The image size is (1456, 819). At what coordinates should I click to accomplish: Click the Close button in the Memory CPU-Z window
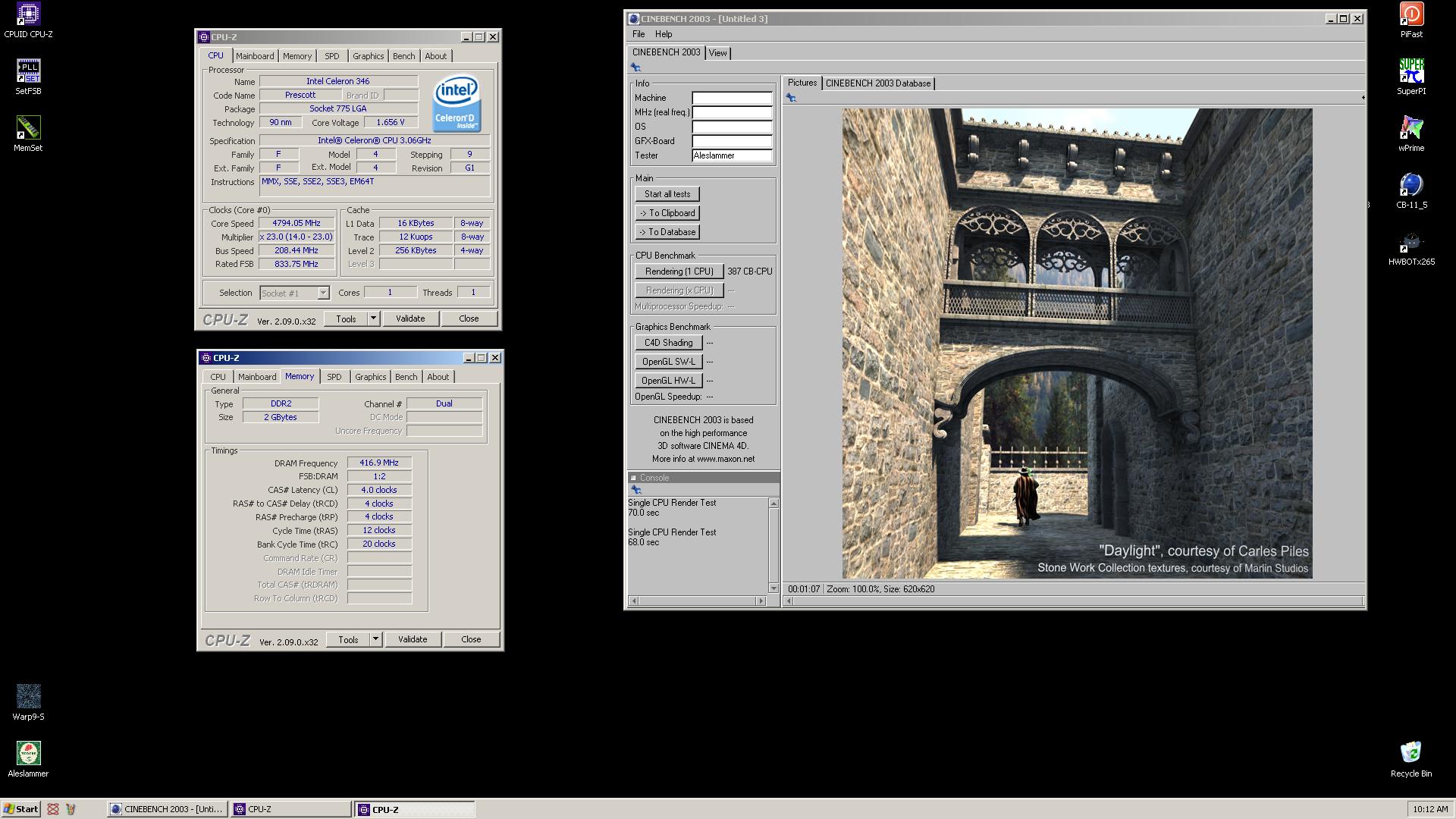(471, 639)
